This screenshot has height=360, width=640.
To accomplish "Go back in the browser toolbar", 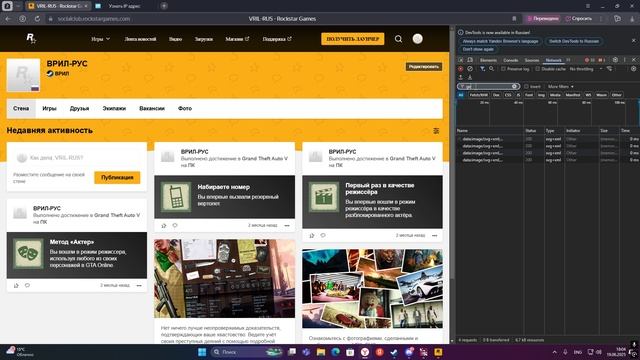I will coord(8,19).
